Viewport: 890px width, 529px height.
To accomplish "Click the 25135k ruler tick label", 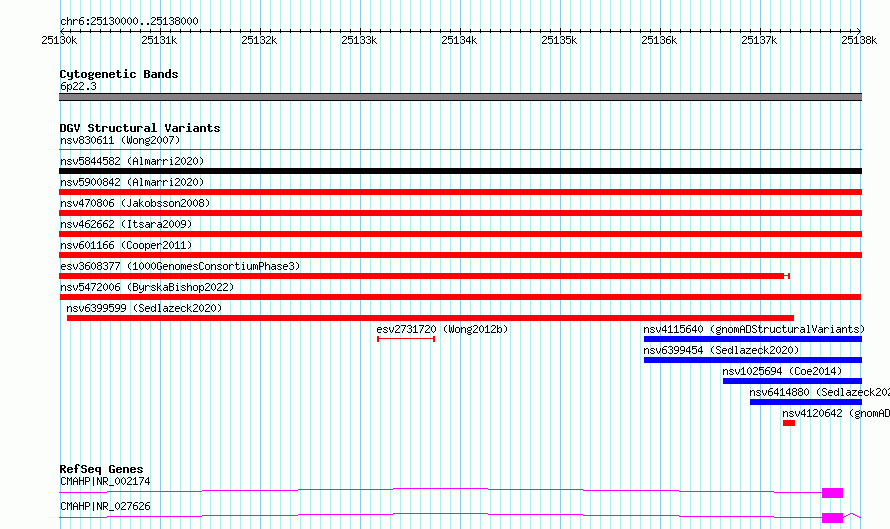I will tap(559, 40).
